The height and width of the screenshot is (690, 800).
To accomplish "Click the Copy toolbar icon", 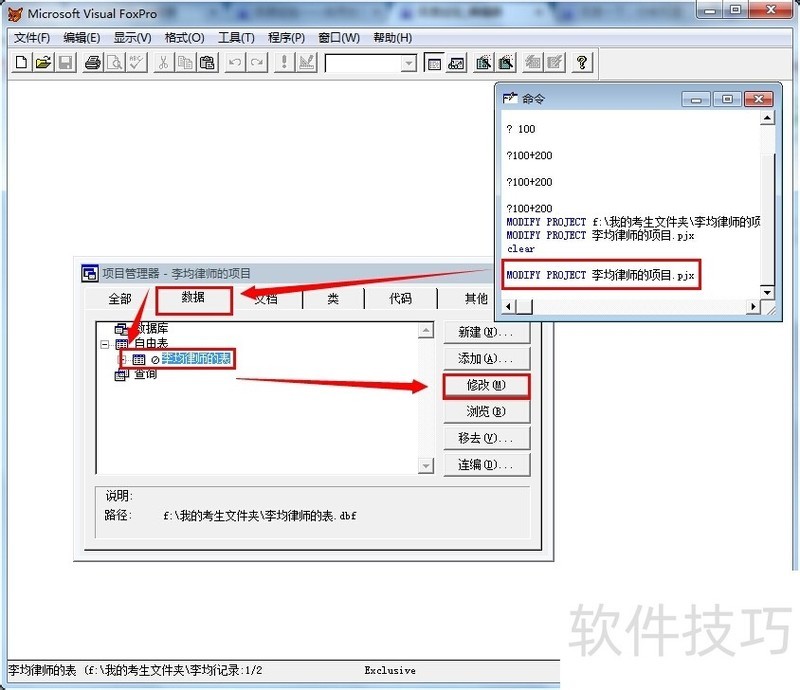I will tap(185, 62).
